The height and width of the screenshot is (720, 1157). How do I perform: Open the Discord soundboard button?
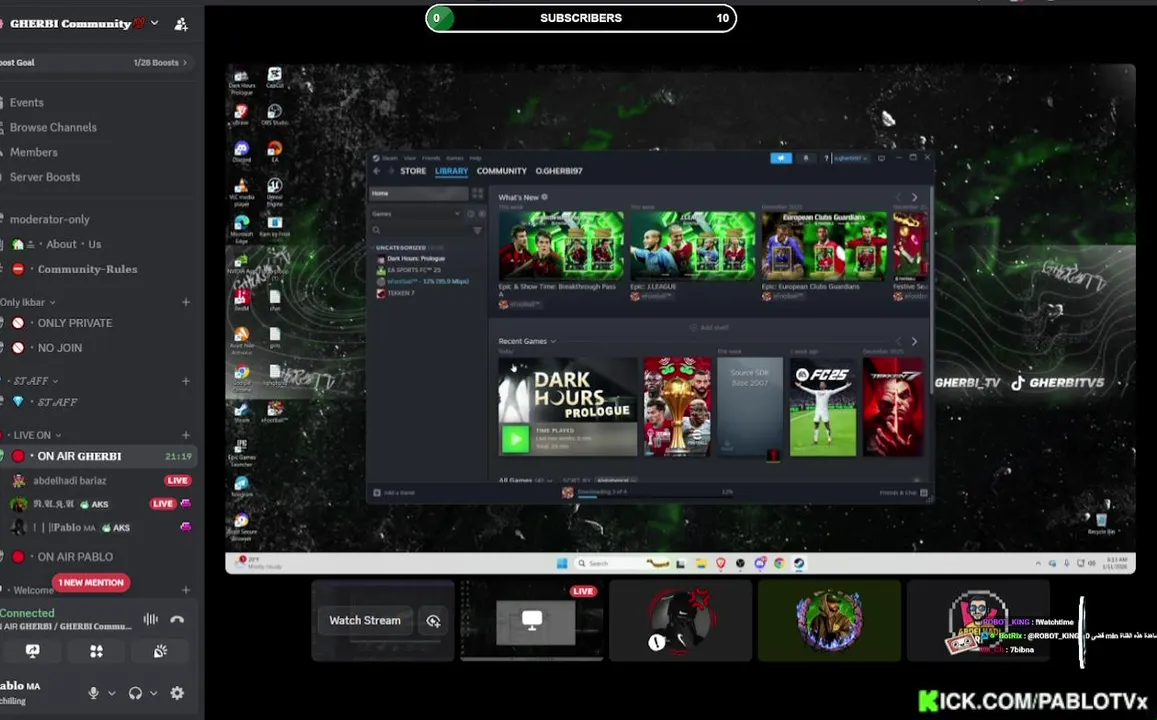point(161,651)
